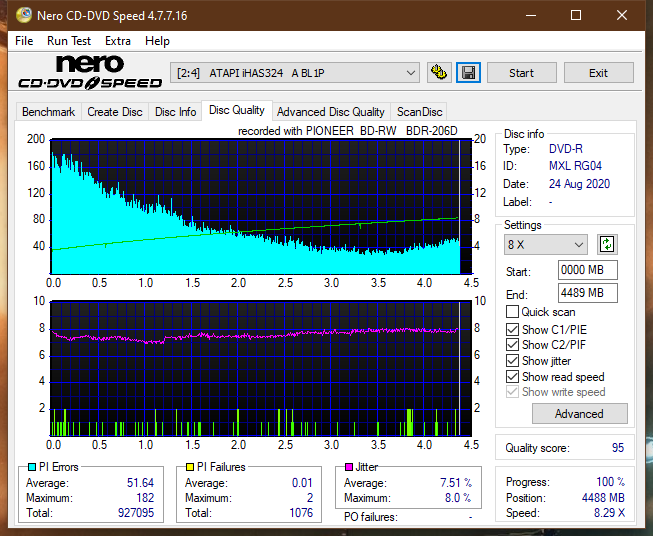Click the cyan PI Errors color swatch
The height and width of the screenshot is (536, 653).
tap(32, 467)
